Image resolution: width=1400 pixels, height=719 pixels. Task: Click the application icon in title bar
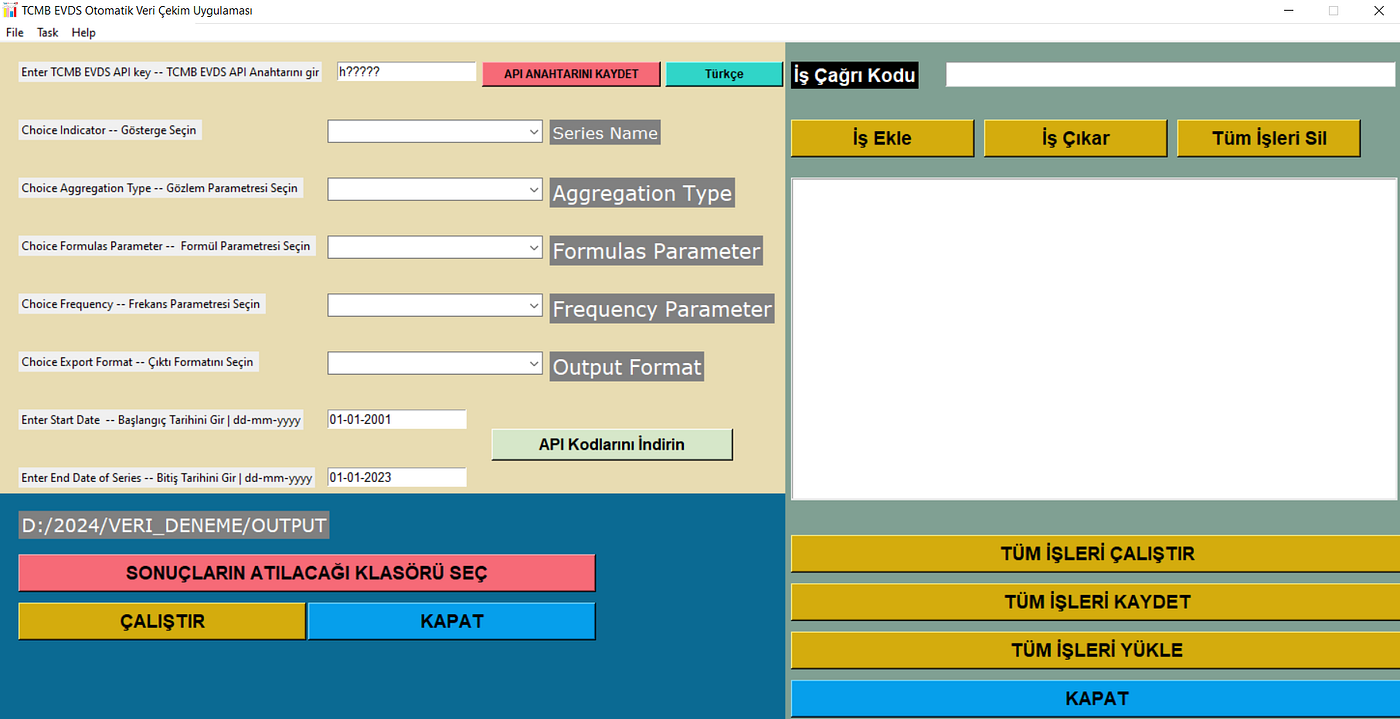pyautogui.click(x=11, y=10)
